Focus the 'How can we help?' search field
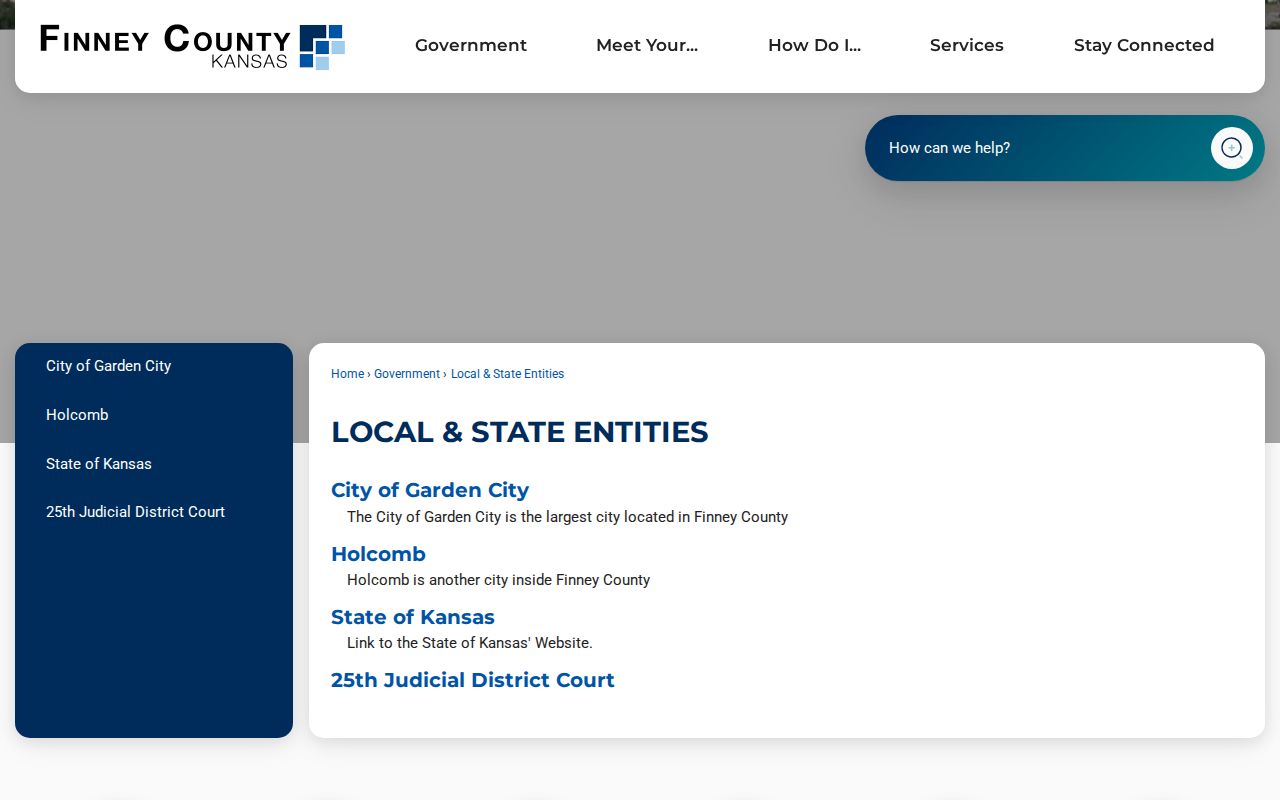The image size is (1280, 800). 1040,148
